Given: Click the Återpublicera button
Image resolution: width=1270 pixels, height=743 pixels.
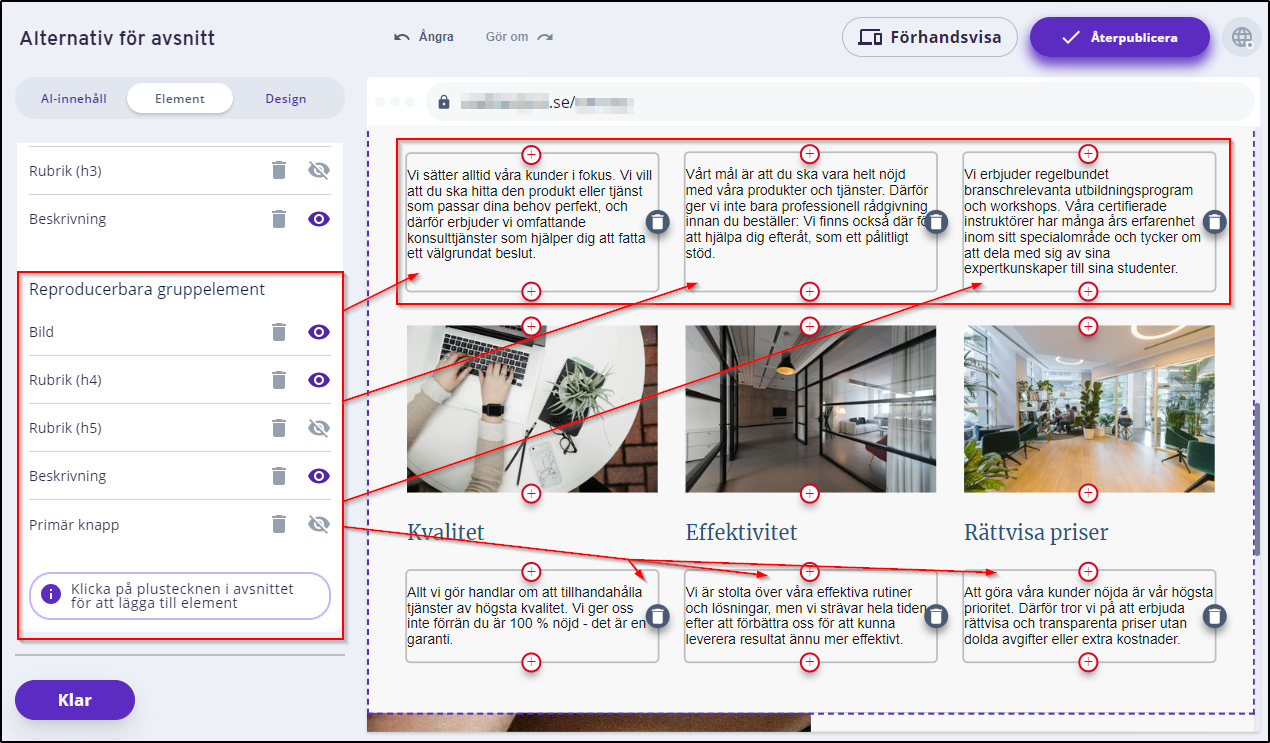Looking at the screenshot, I should point(1119,37).
